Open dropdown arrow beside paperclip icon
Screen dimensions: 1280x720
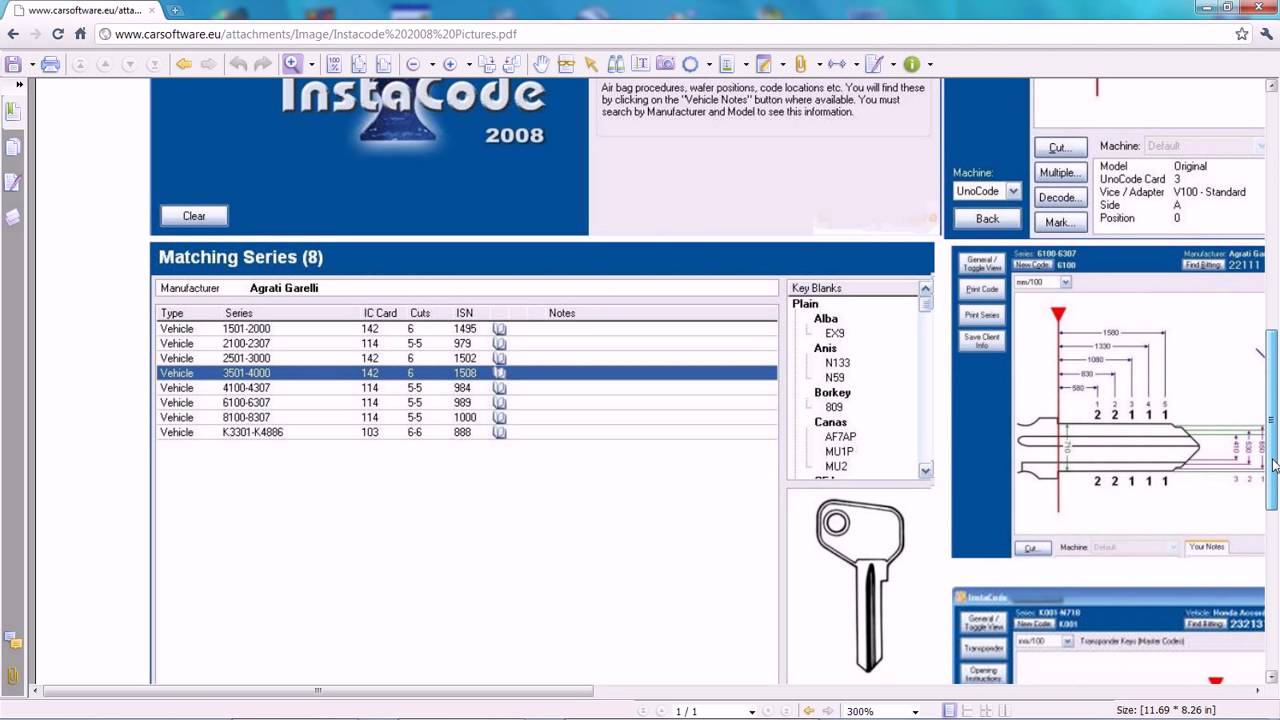818,65
